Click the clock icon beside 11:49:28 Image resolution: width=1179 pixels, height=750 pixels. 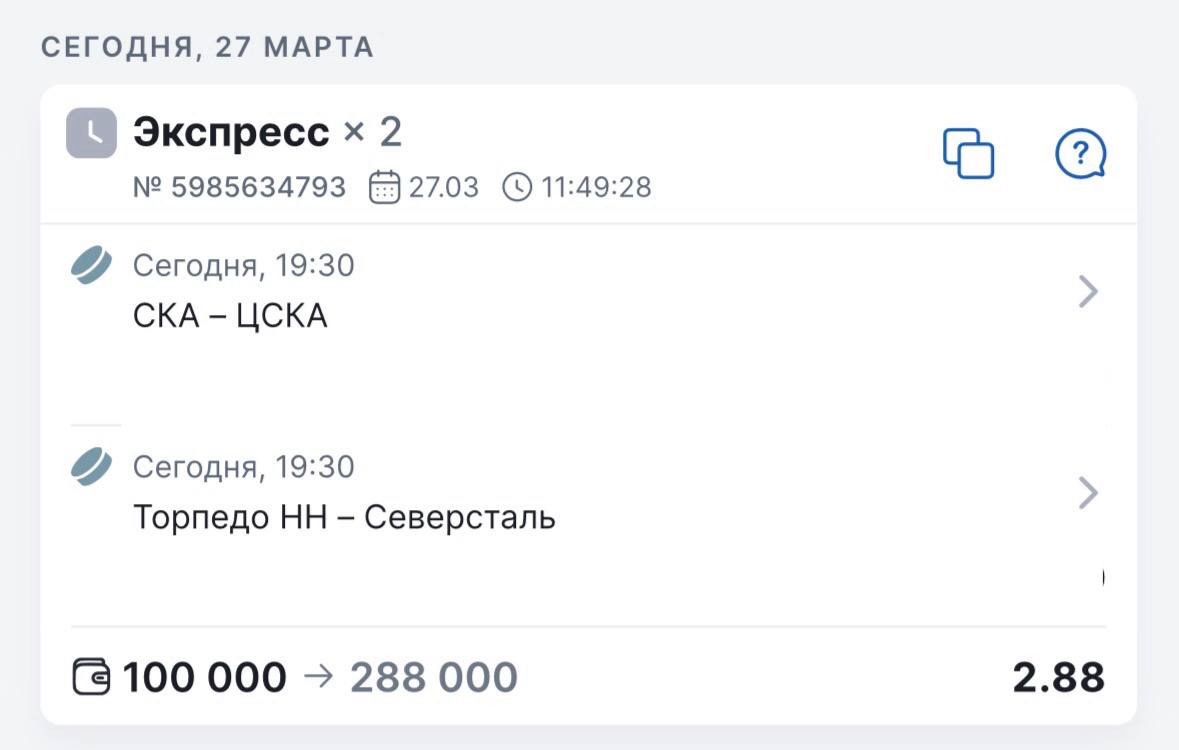[517, 187]
